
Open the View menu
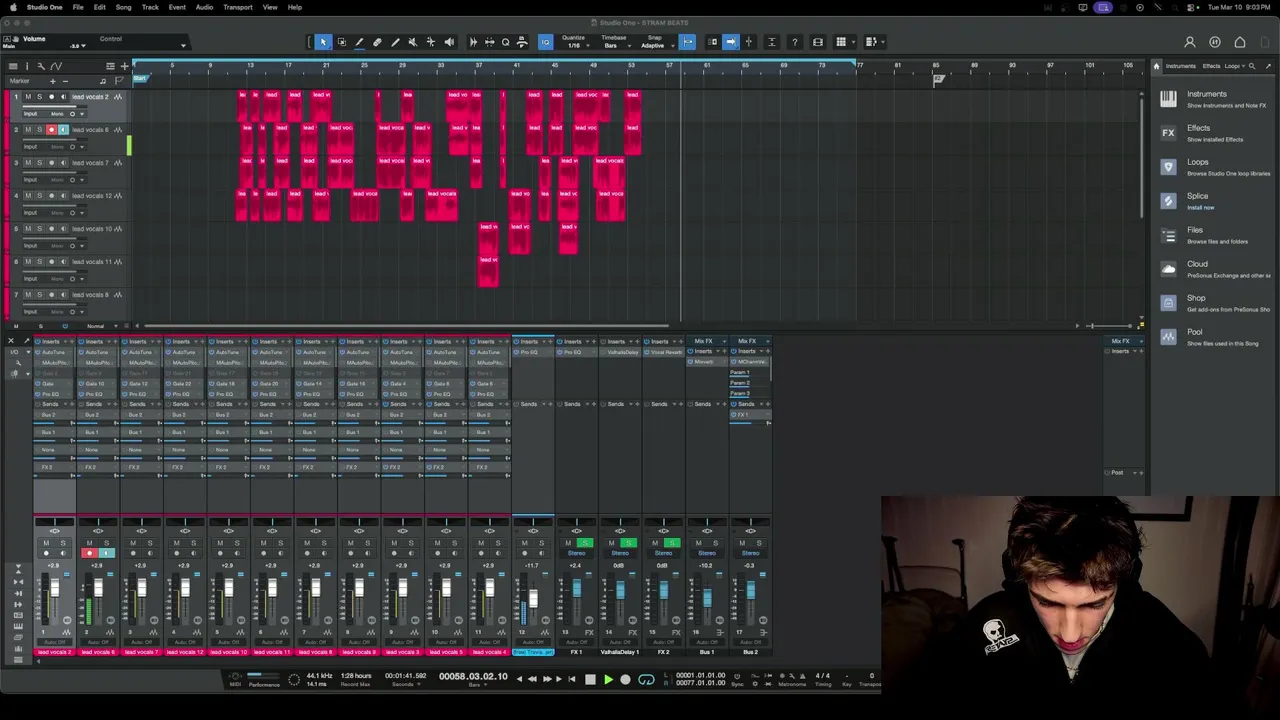[x=270, y=7]
